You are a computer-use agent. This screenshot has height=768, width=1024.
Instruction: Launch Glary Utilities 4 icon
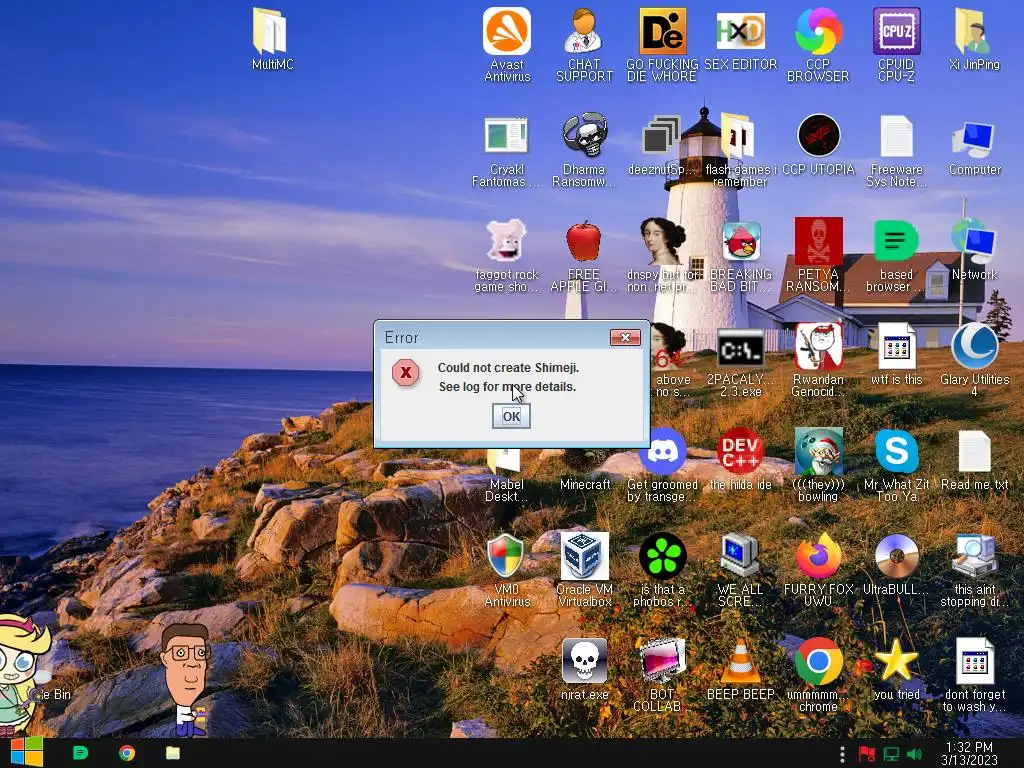pos(974,346)
